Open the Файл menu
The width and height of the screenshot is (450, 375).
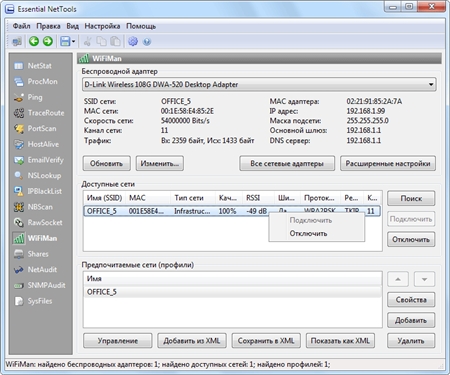[21, 26]
